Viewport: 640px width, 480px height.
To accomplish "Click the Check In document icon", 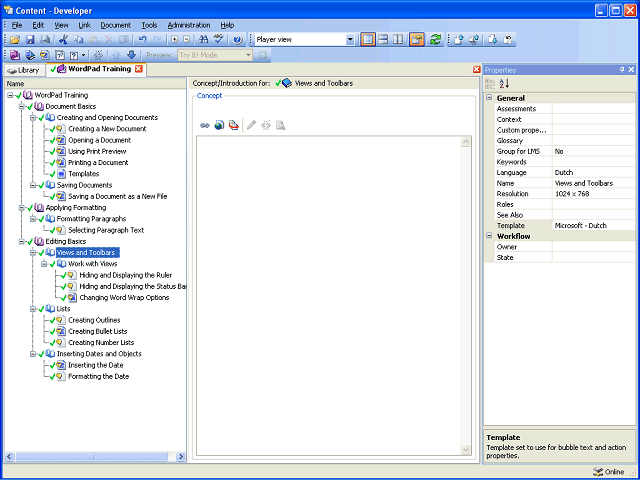I will click(x=459, y=40).
